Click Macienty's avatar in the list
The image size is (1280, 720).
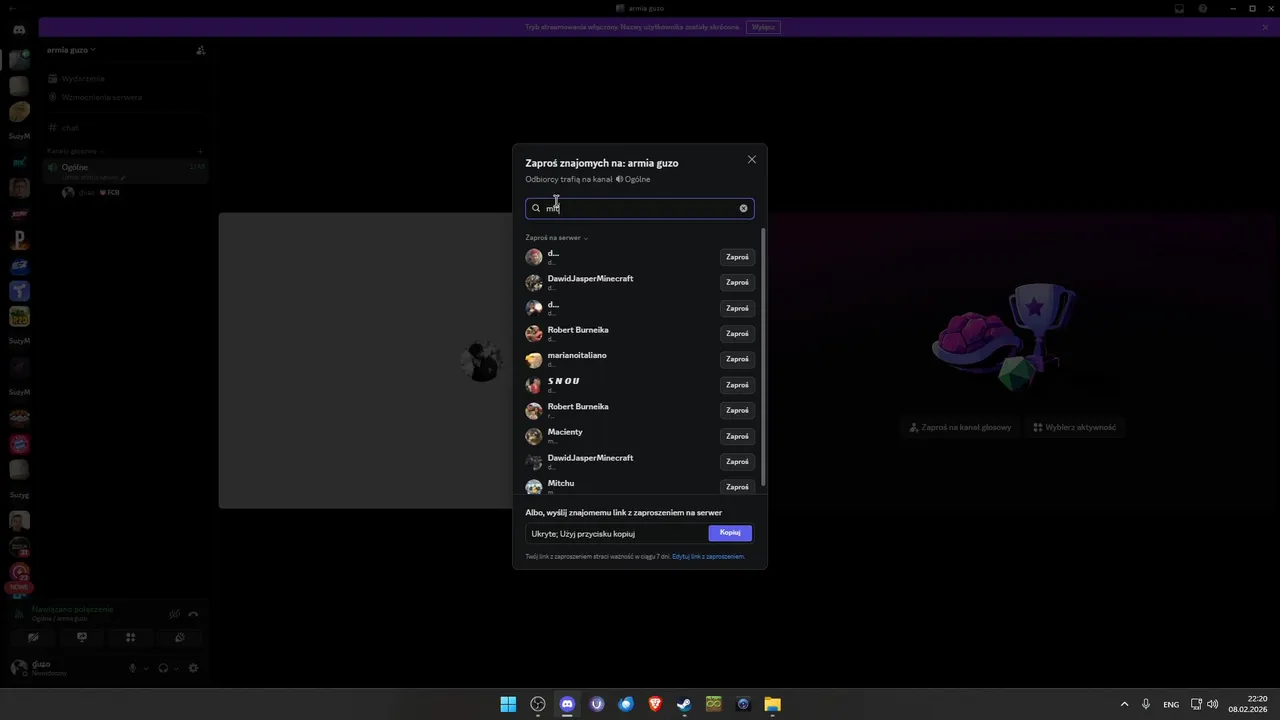click(x=534, y=436)
